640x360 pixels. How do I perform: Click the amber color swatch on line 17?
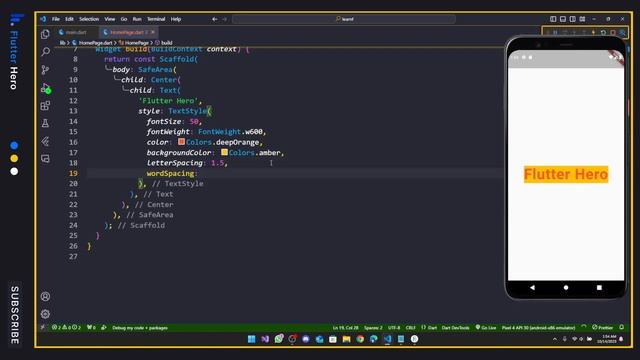click(x=224, y=152)
